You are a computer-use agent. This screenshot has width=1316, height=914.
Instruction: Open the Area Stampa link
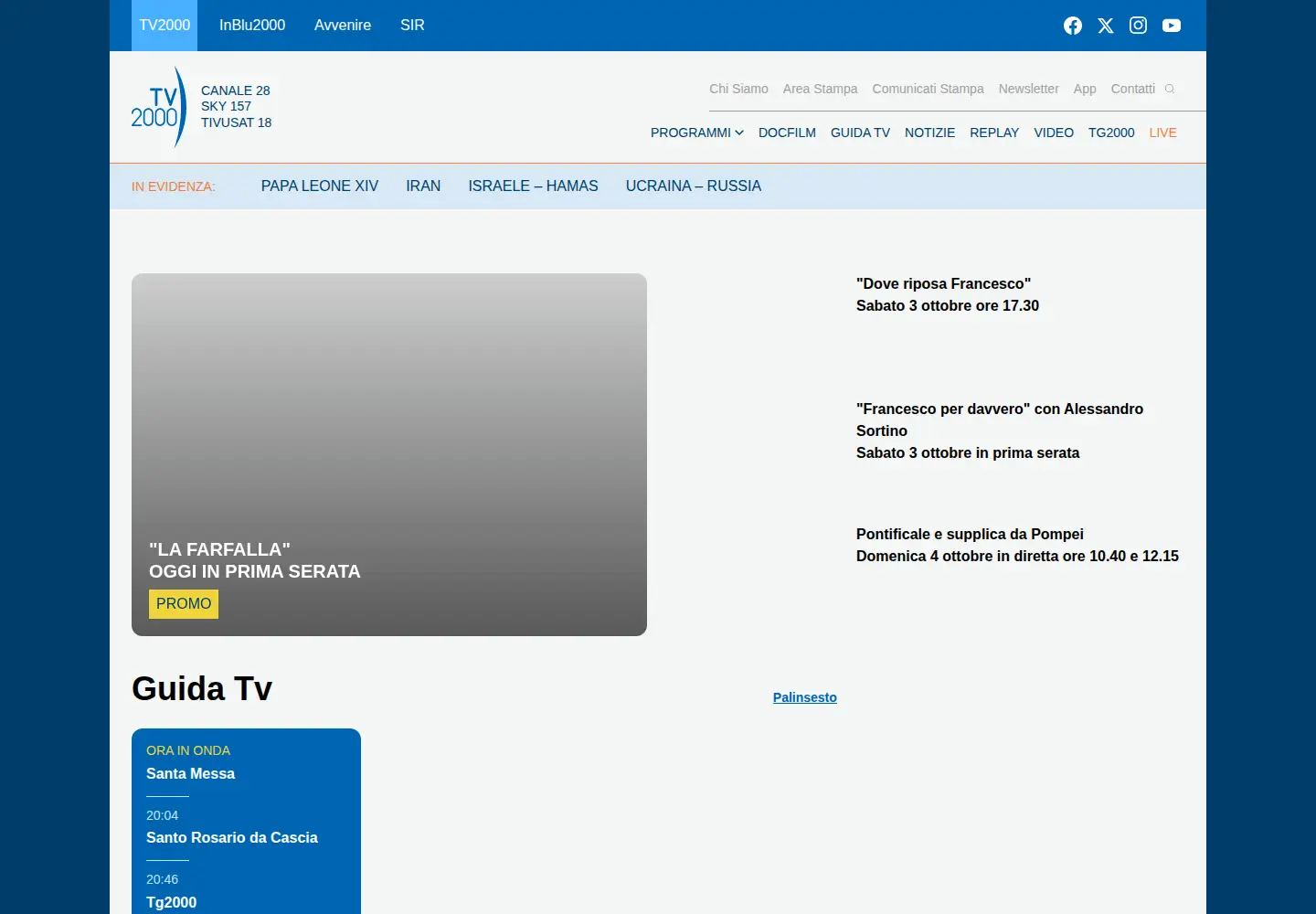(x=820, y=89)
